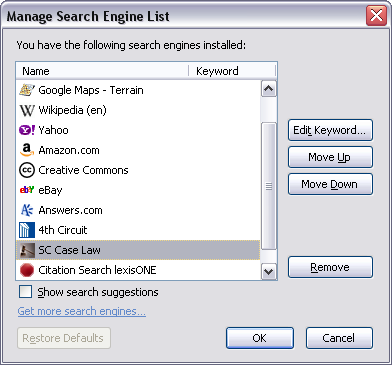Click the red Citation Search lexisONE icon

(27, 270)
